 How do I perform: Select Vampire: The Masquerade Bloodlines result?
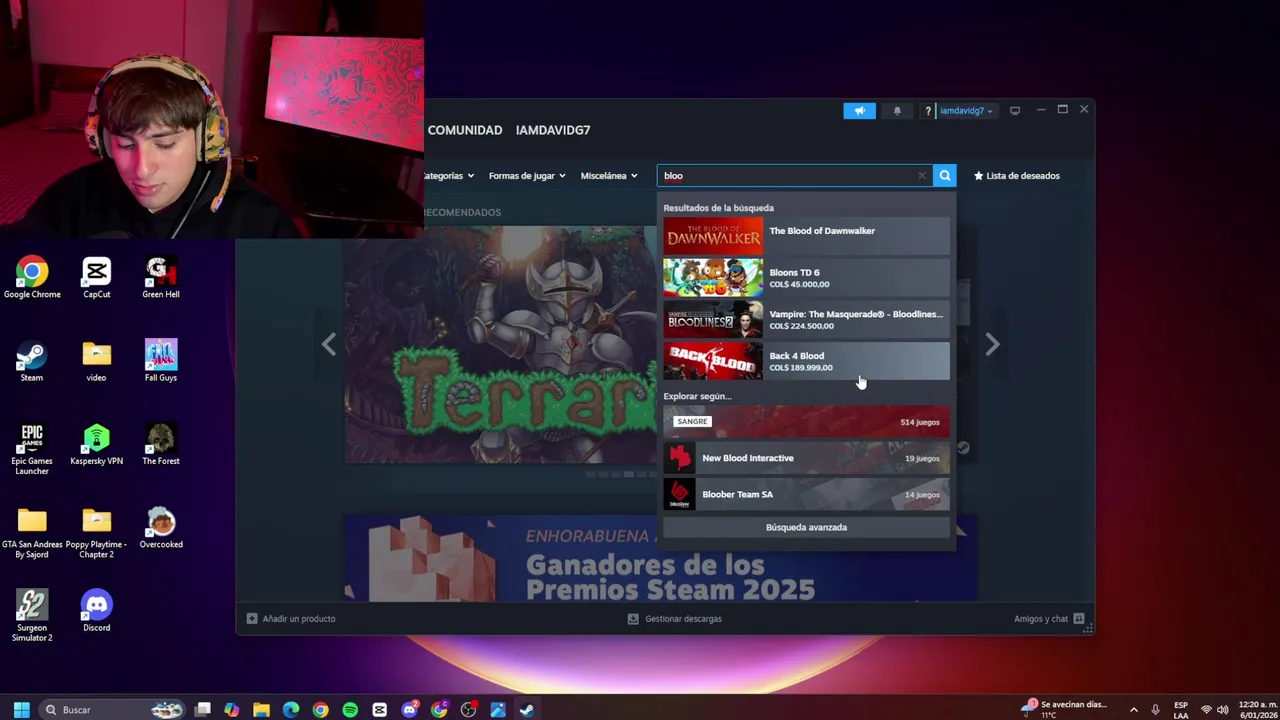pos(806,320)
